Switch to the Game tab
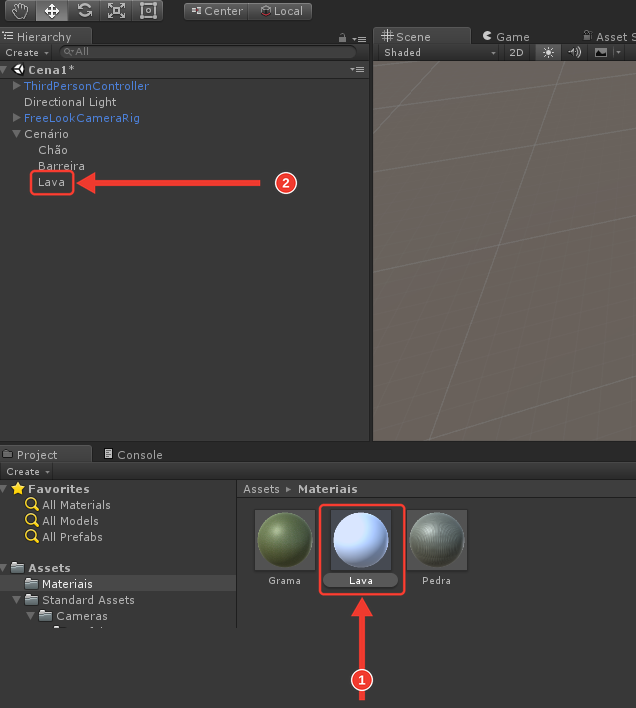Image resolution: width=636 pixels, height=708 pixels. [x=506, y=37]
